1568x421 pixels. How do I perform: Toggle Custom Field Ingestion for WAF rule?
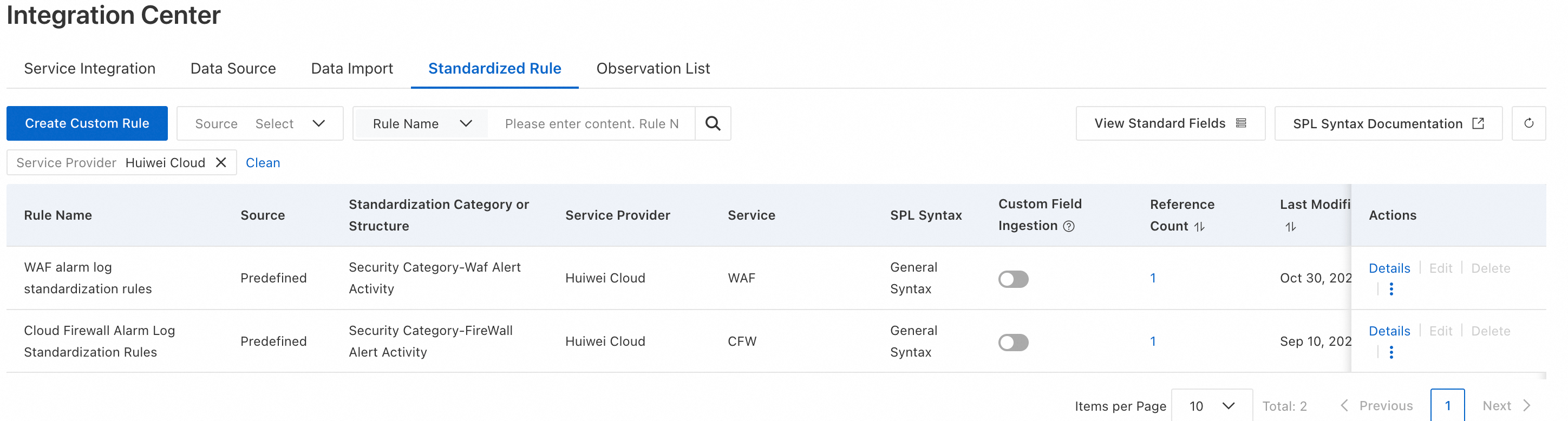pyautogui.click(x=1013, y=279)
